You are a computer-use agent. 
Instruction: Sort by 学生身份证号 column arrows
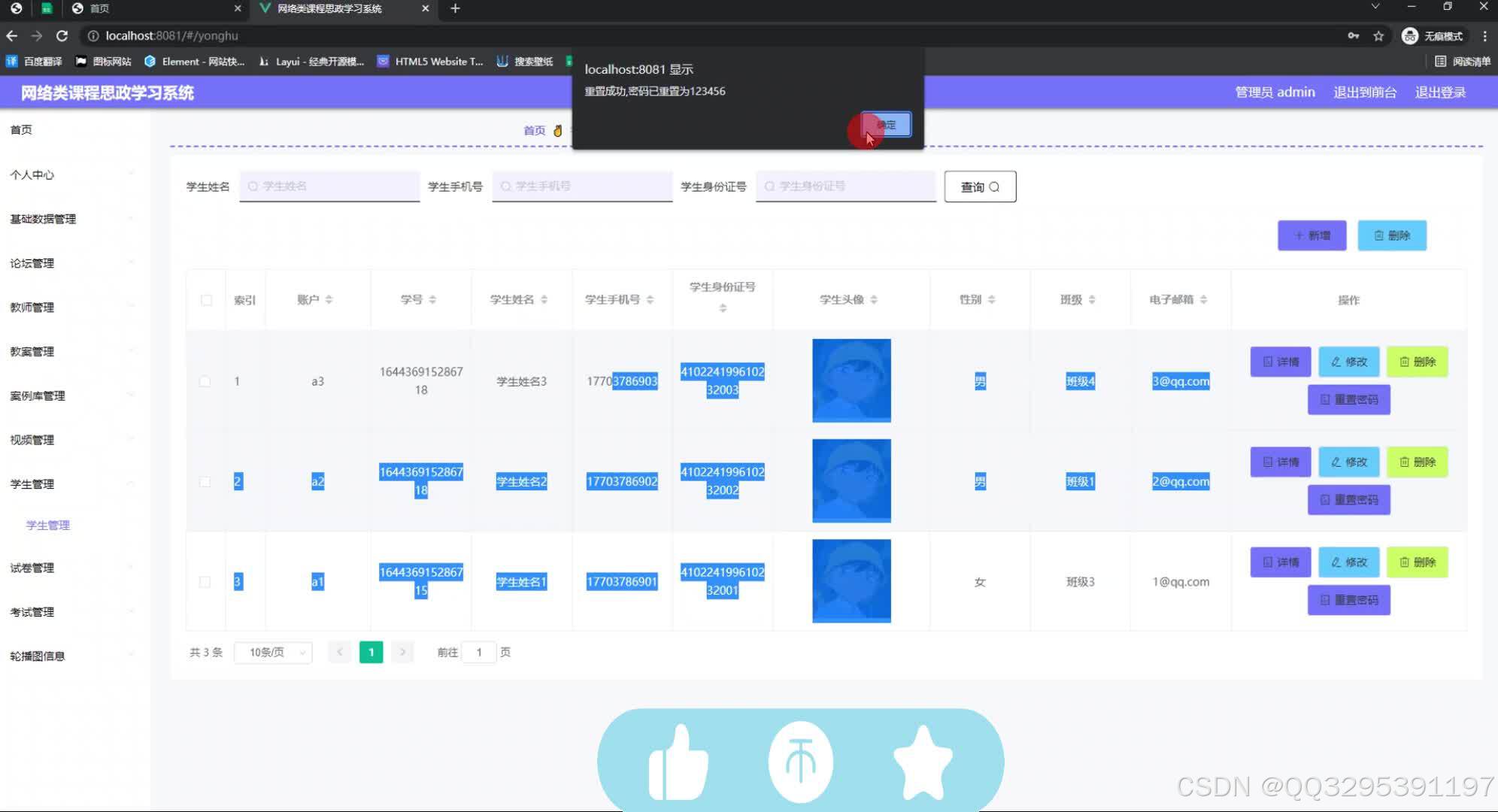723,308
